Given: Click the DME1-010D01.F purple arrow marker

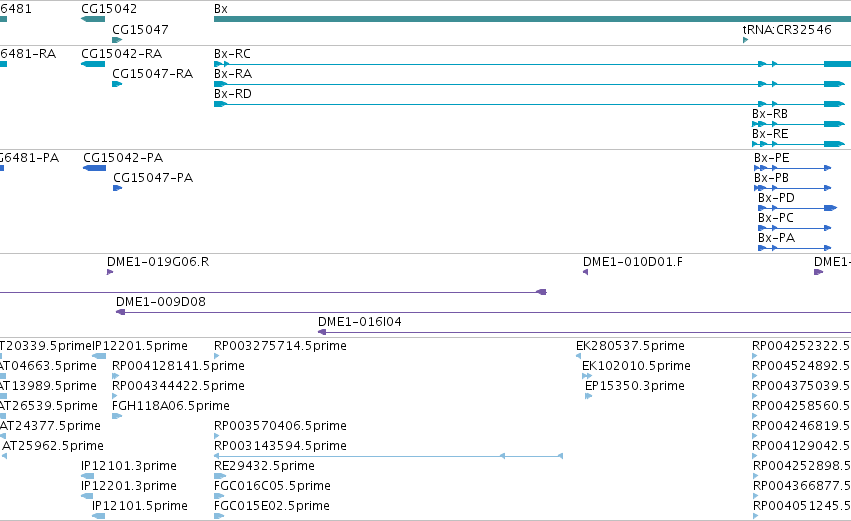Looking at the screenshot, I should (x=586, y=272).
